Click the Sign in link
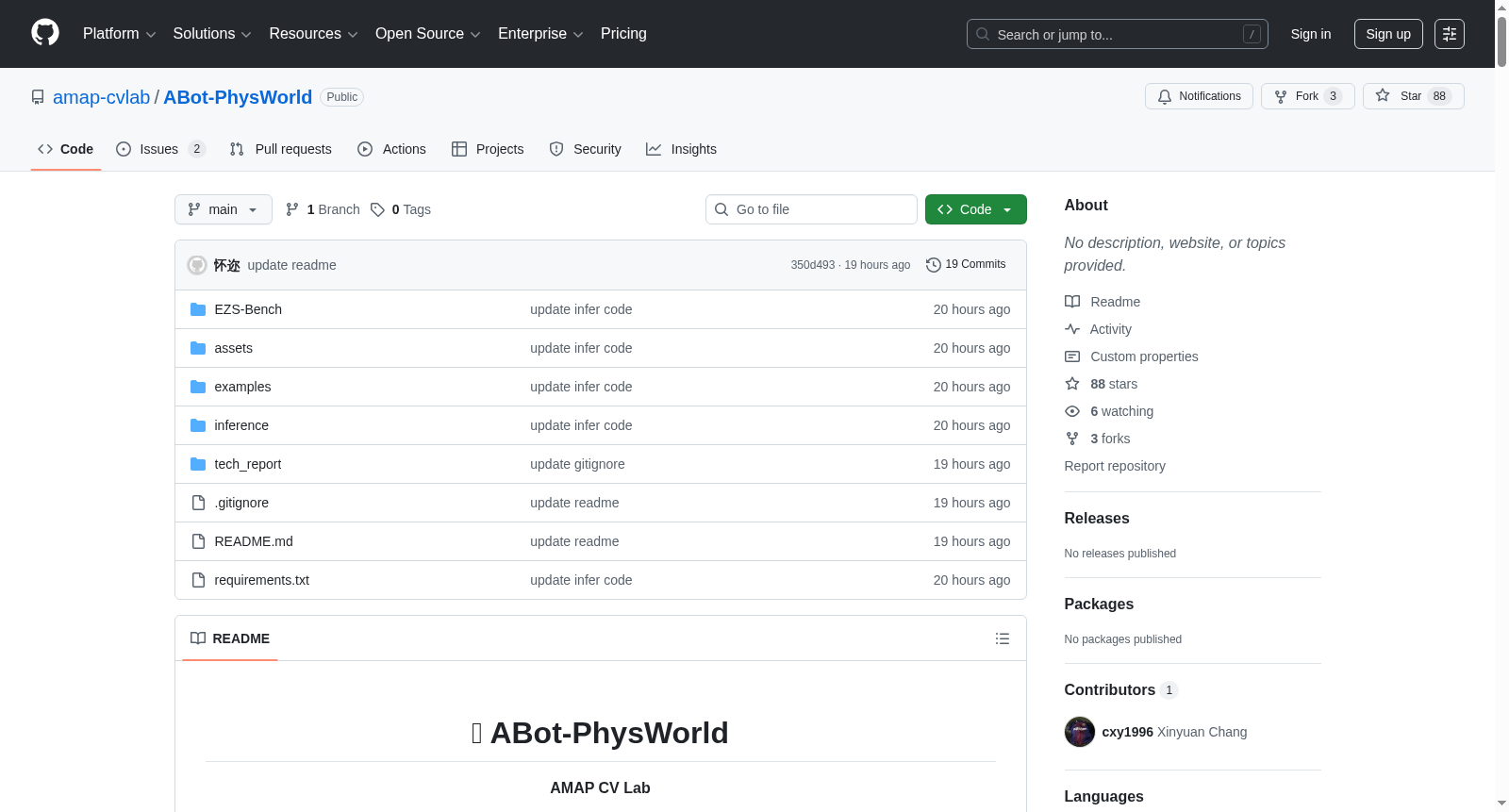Image resolution: width=1509 pixels, height=812 pixels. (x=1311, y=34)
